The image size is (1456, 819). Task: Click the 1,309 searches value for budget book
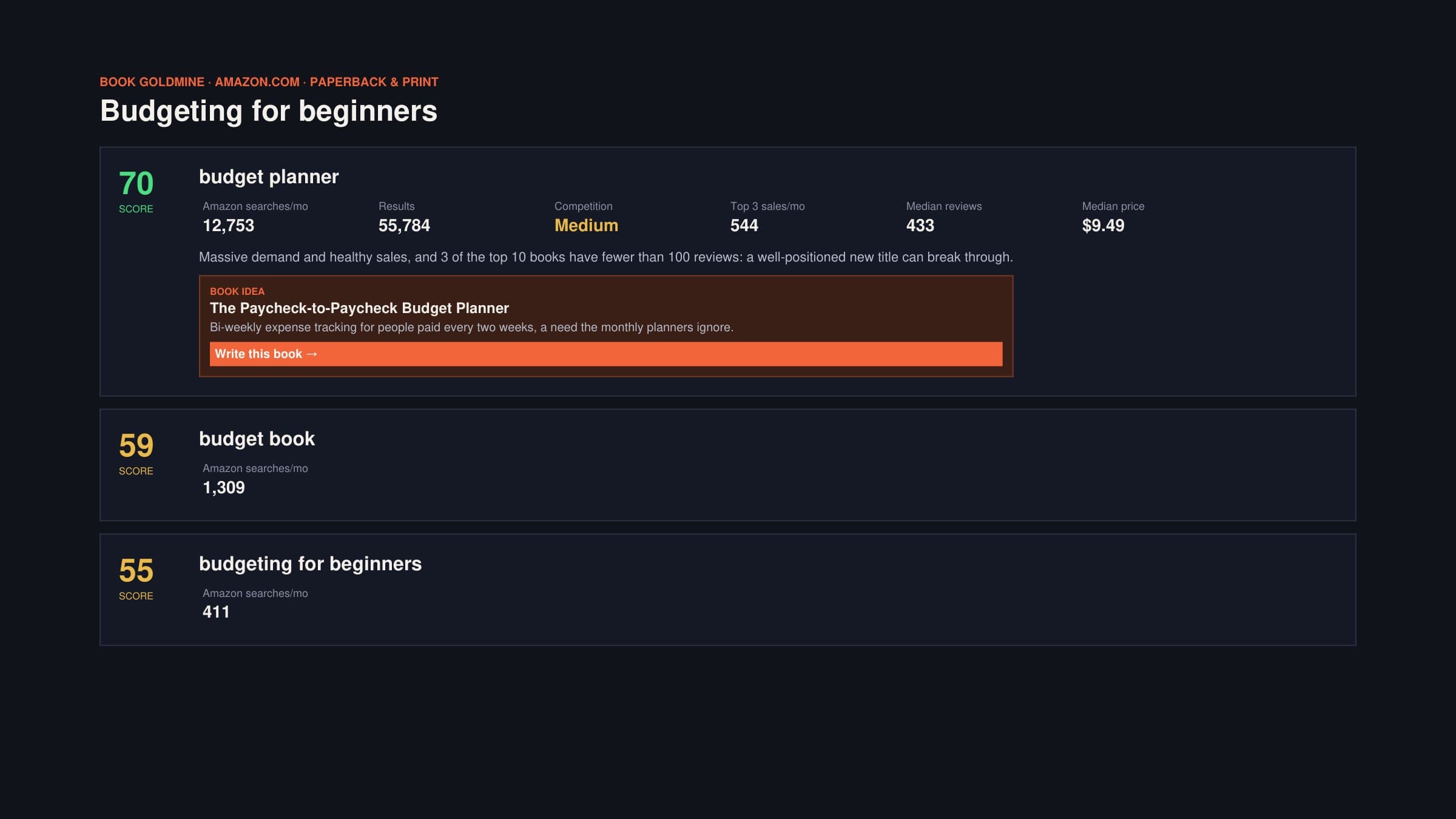223,488
